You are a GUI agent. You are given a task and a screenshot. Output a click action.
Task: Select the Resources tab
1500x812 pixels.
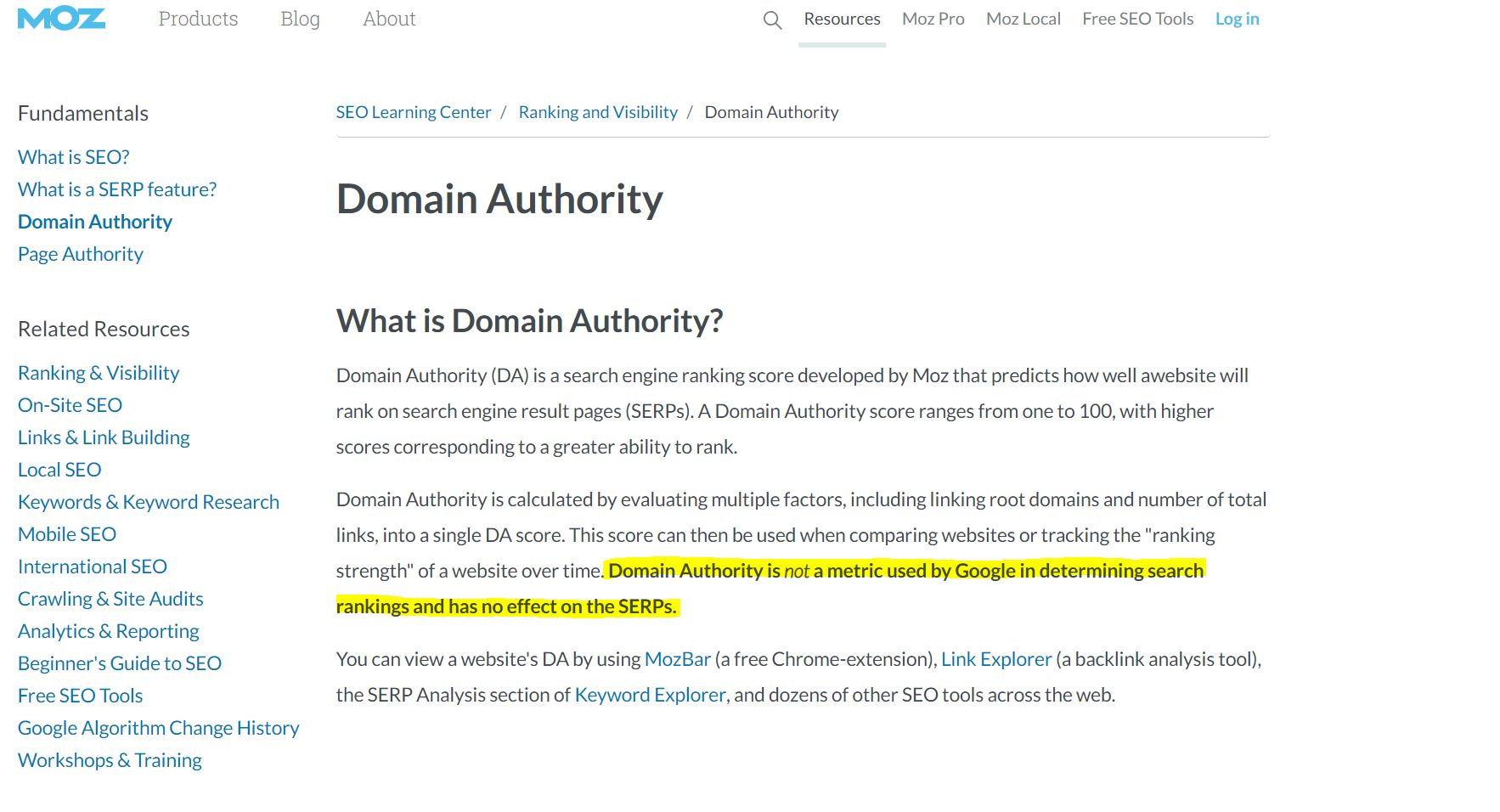[842, 19]
